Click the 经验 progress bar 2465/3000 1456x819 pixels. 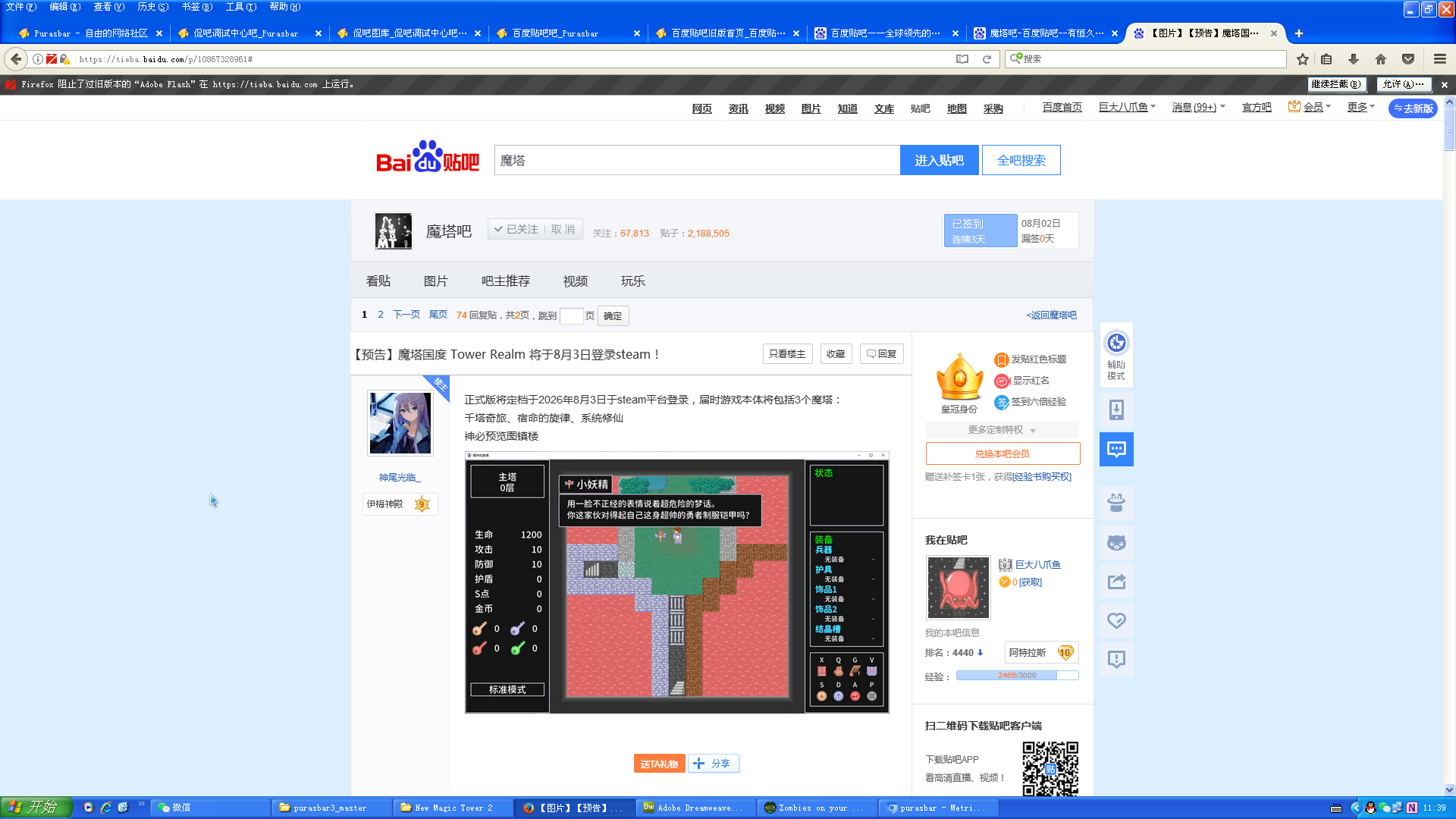(1017, 676)
